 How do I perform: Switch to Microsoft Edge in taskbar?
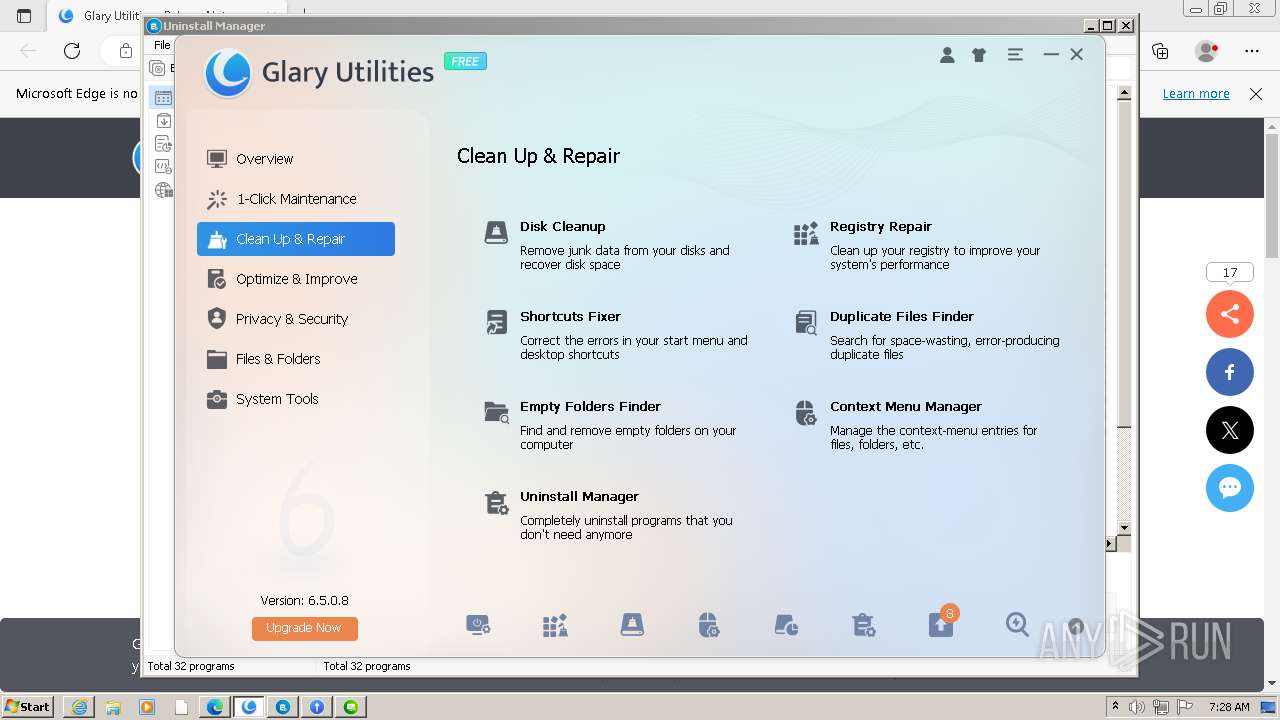tap(215, 707)
